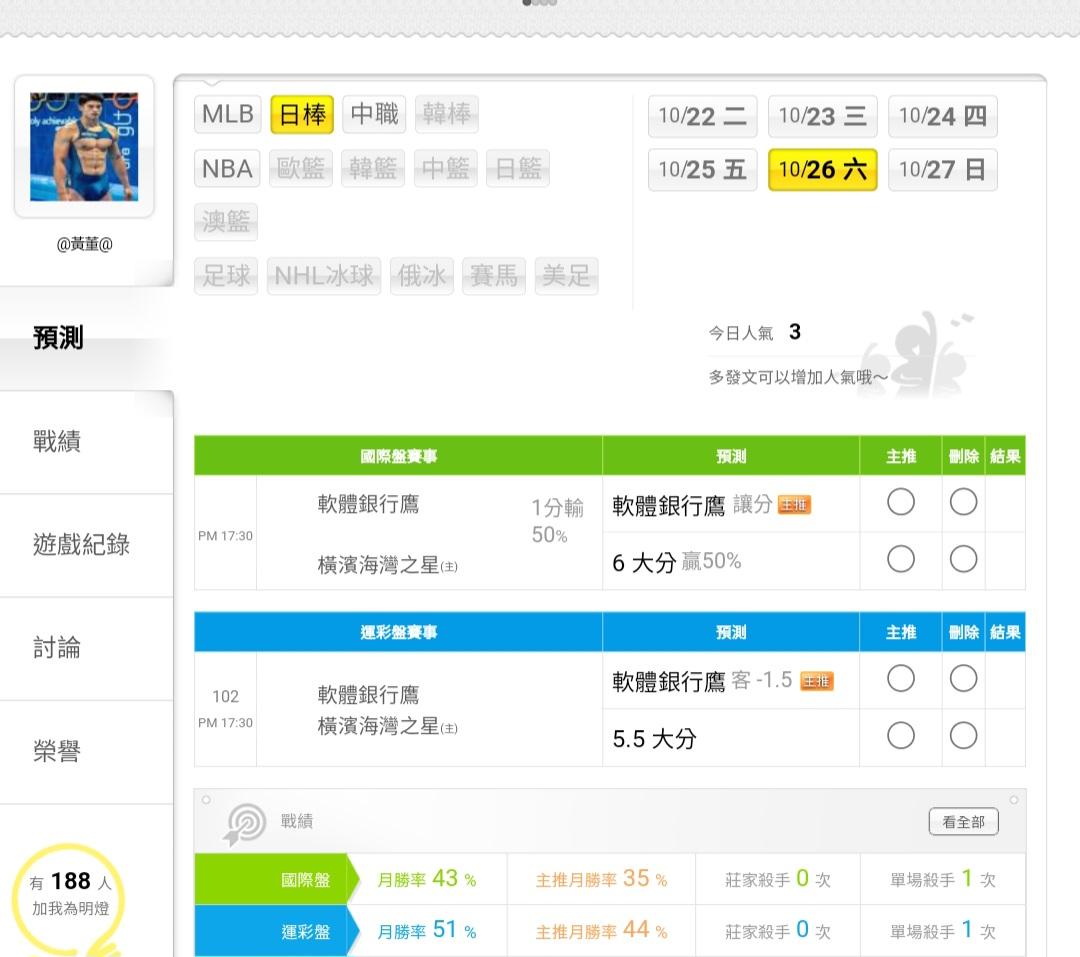Toggle 刪除 for 運彩盤 軟體銀行鷹 客 -1.5
This screenshot has width=1080, height=957.
coord(963,678)
